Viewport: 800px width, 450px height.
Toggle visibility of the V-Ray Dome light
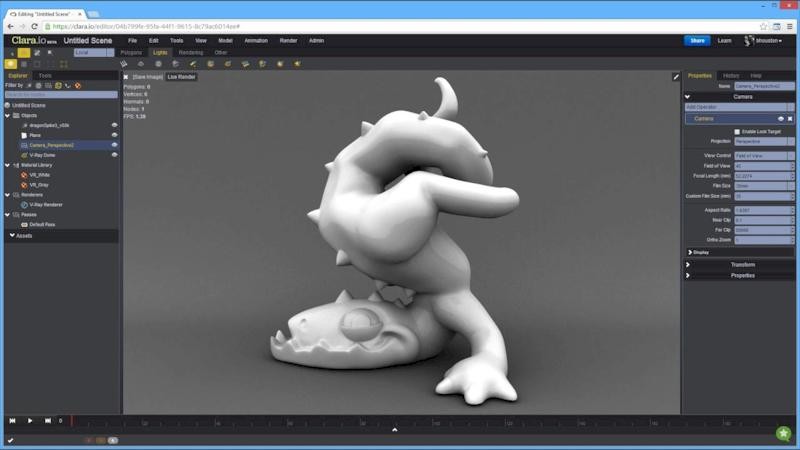(114, 155)
